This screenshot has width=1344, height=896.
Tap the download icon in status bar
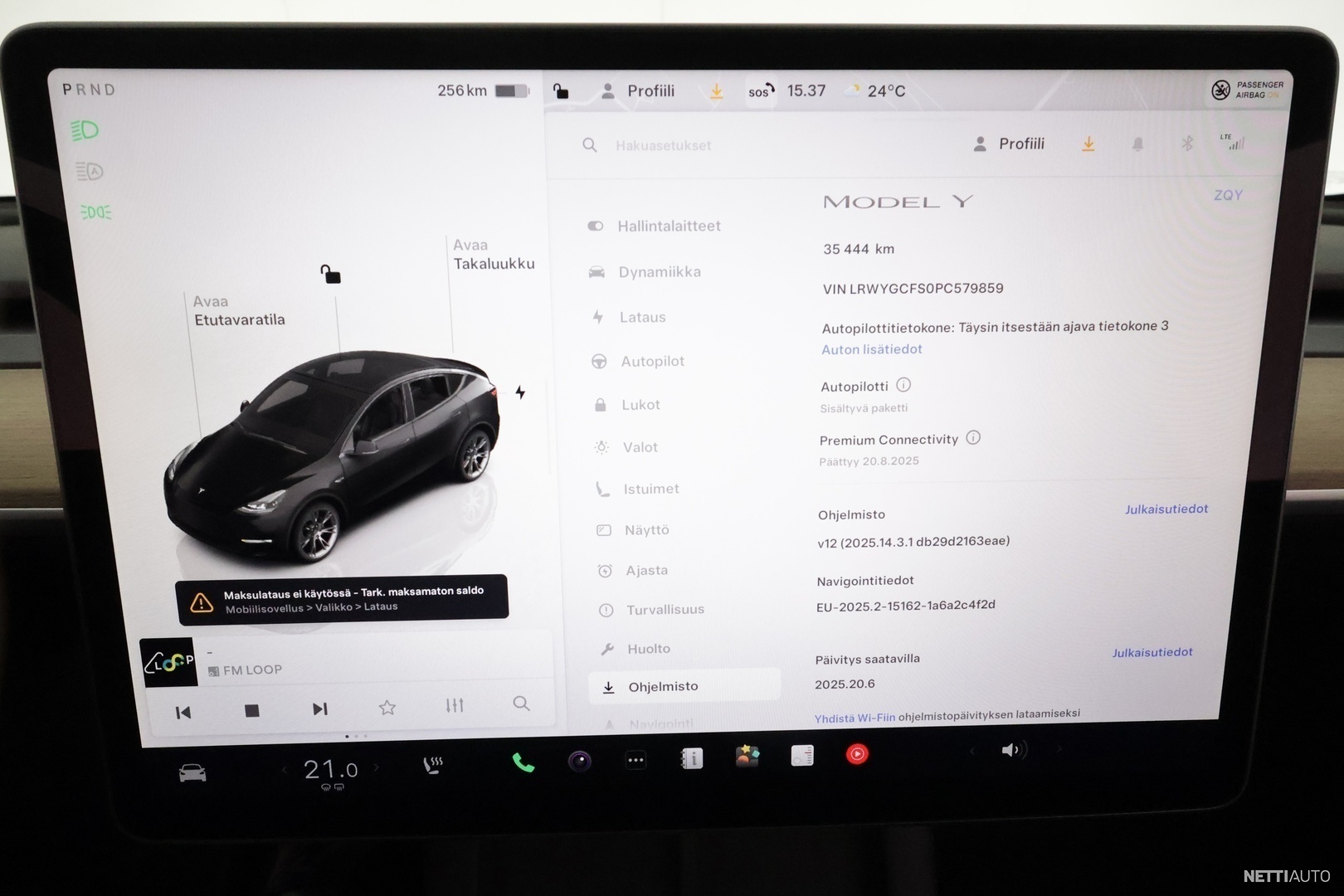point(717,91)
